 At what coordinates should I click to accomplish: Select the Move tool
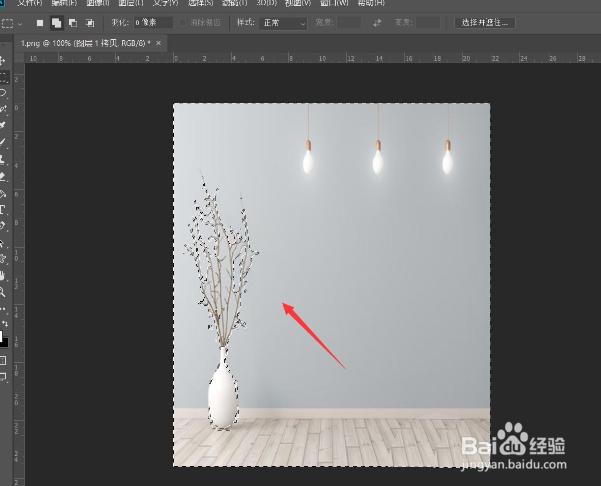(x=2, y=61)
